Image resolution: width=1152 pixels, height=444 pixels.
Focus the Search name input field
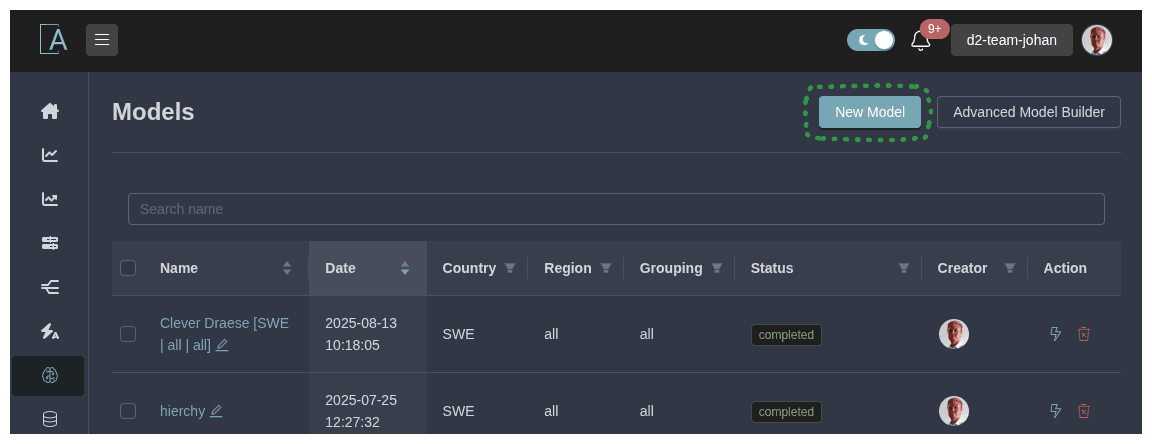point(616,209)
